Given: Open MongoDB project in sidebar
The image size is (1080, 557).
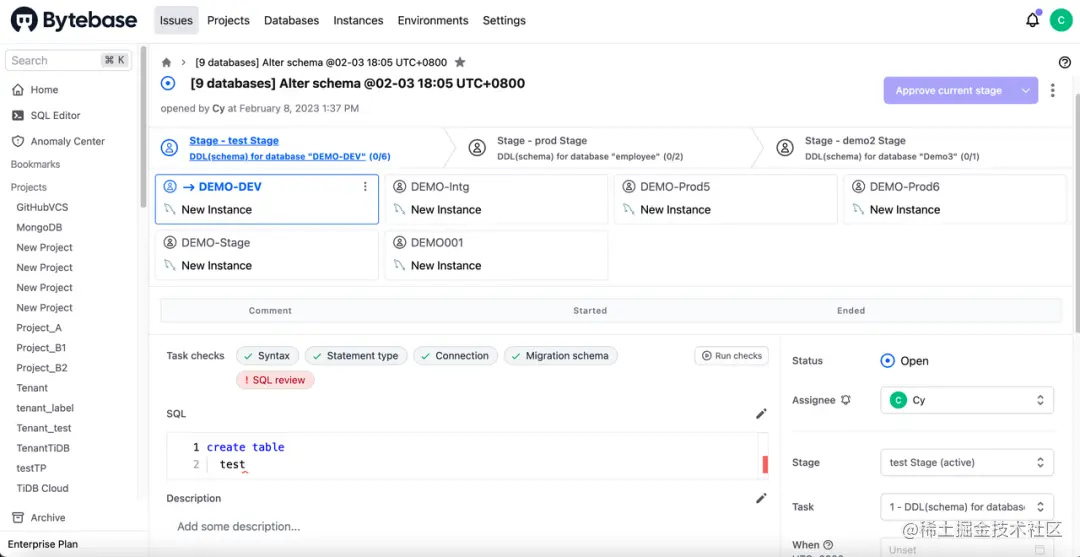Looking at the screenshot, I should click(x=40, y=227).
